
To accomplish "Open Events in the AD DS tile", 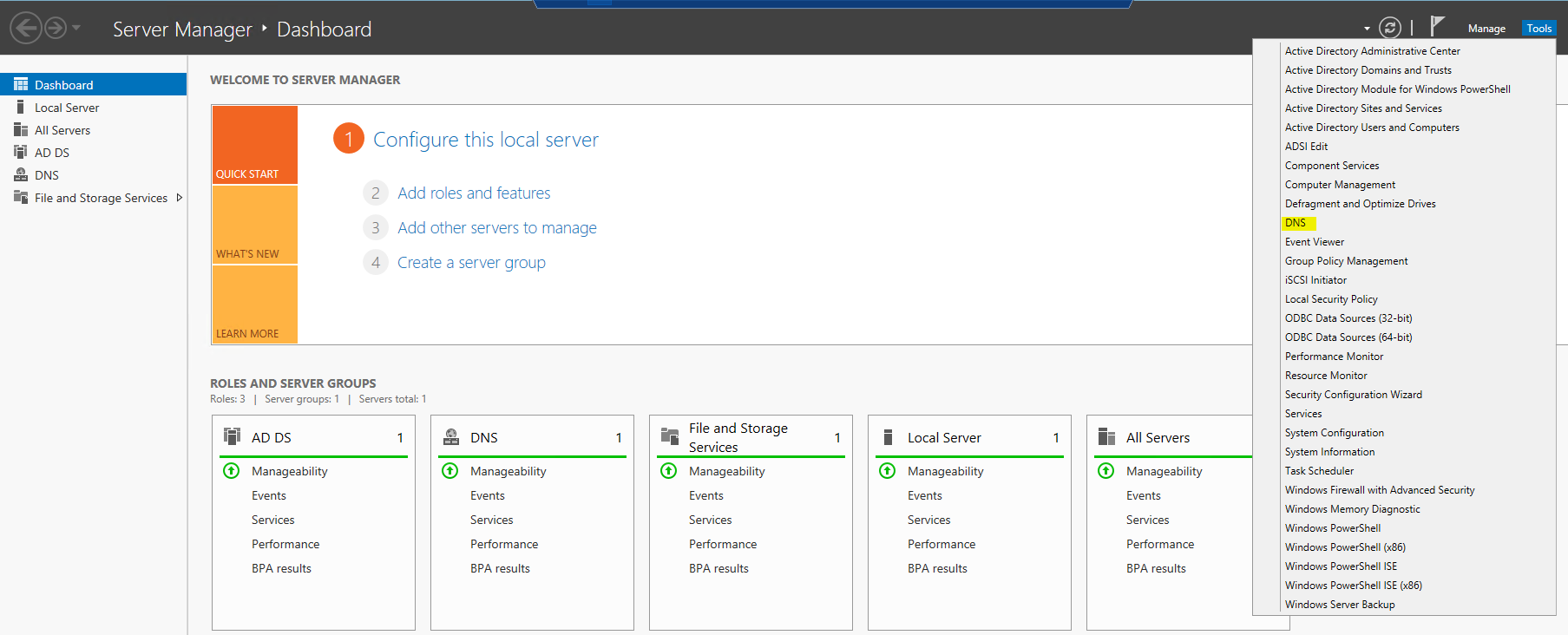I will pyautogui.click(x=269, y=495).
